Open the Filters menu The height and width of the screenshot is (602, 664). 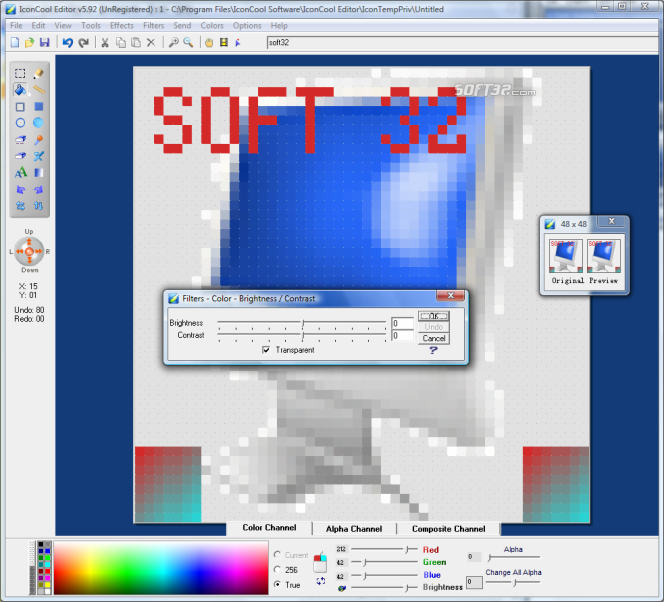click(153, 25)
